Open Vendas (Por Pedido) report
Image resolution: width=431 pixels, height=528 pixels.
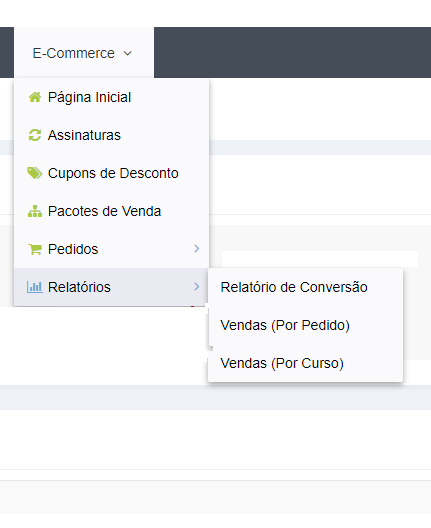305,325
